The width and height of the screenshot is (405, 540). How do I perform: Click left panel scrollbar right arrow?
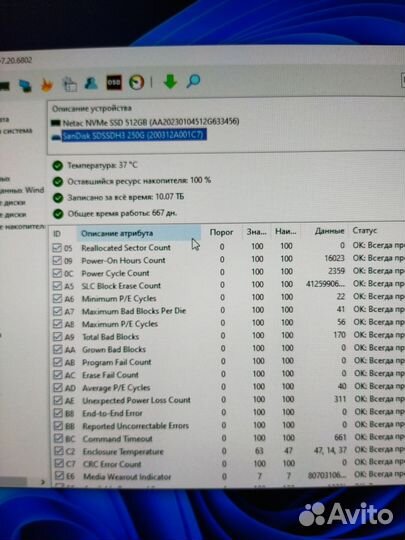click(x=43, y=482)
